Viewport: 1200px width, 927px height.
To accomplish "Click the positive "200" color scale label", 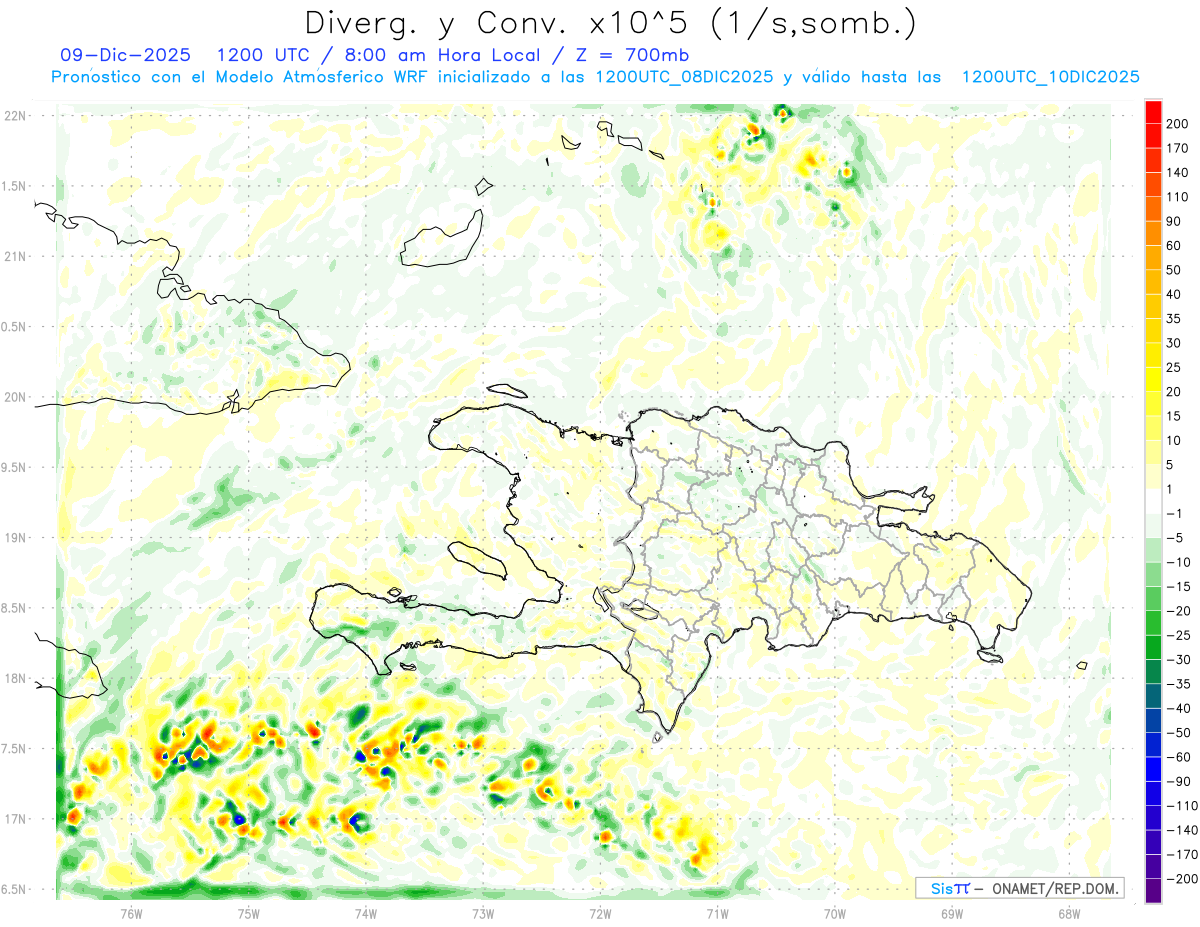I will coord(1177,124).
